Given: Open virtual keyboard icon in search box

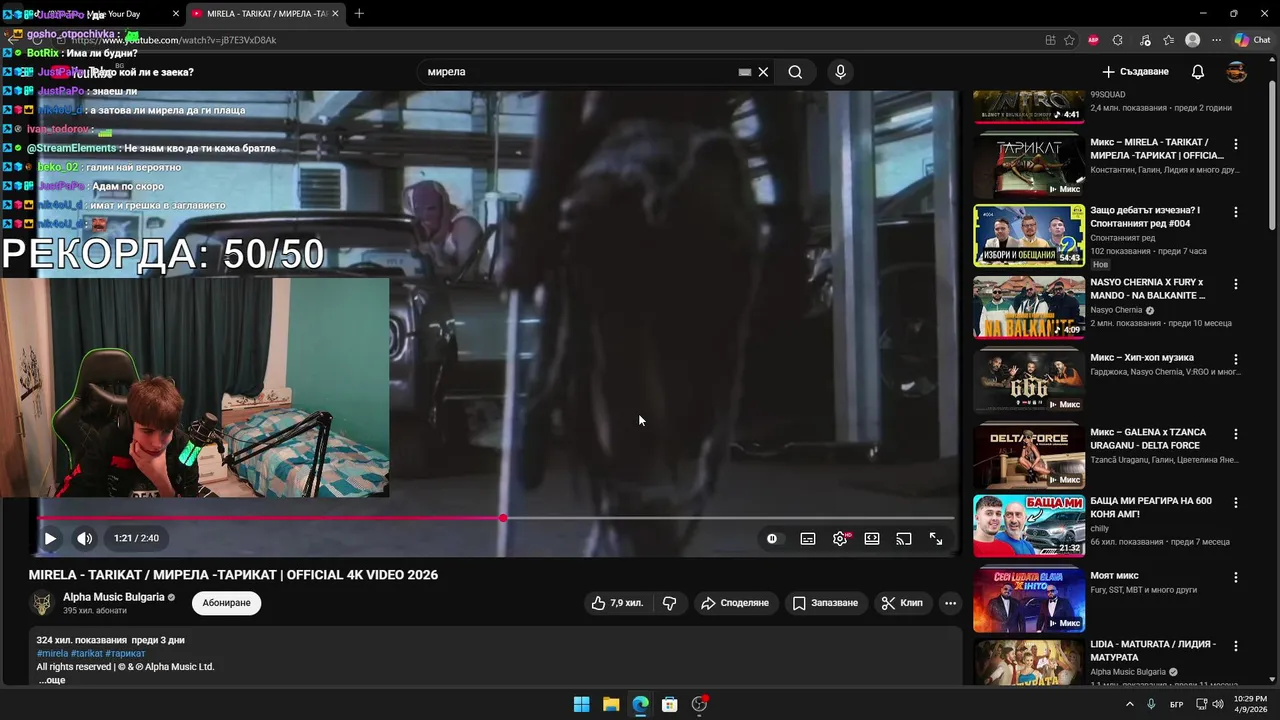Looking at the screenshot, I should pyautogui.click(x=744, y=72).
